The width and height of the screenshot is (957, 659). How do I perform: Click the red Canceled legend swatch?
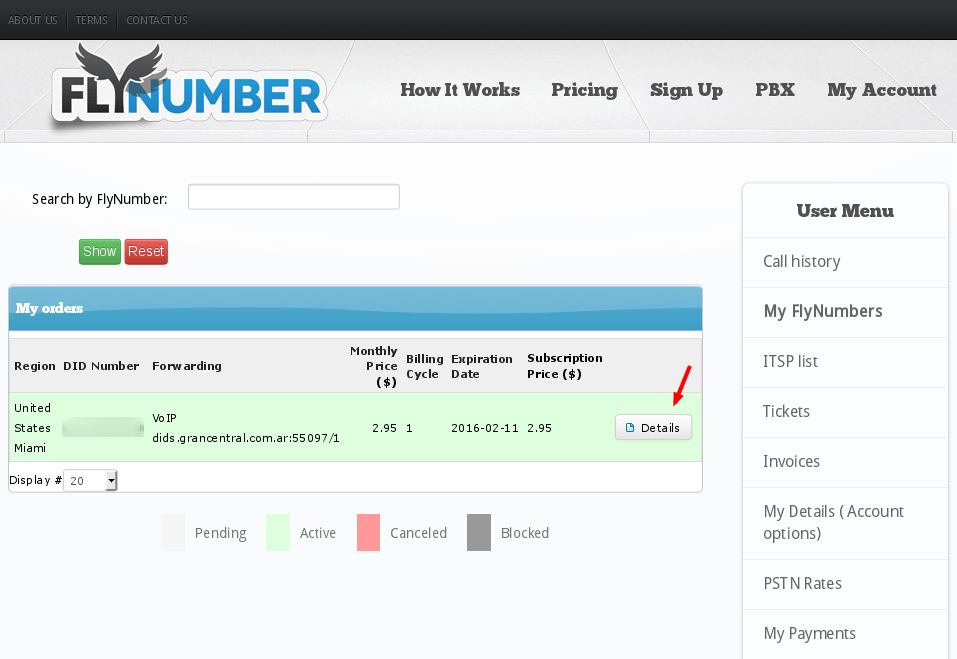pyautogui.click(x=369, y=533)
